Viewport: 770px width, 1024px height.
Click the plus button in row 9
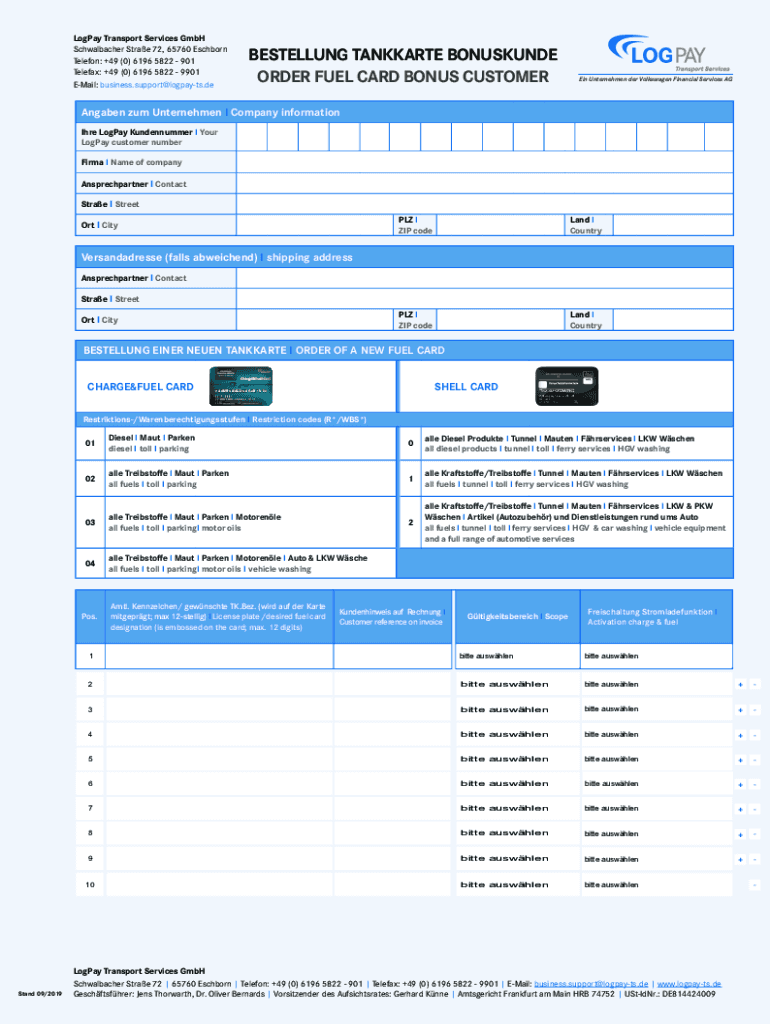(x=740, y=859)
